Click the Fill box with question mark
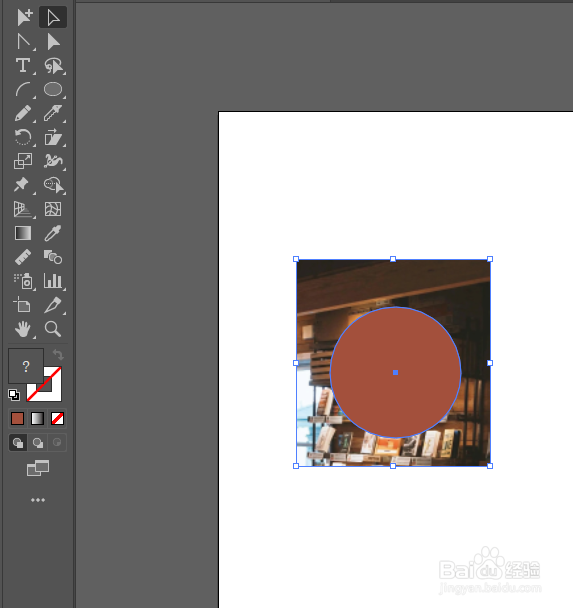The width and height of the screenshot is (573, 608). (26, 366)
